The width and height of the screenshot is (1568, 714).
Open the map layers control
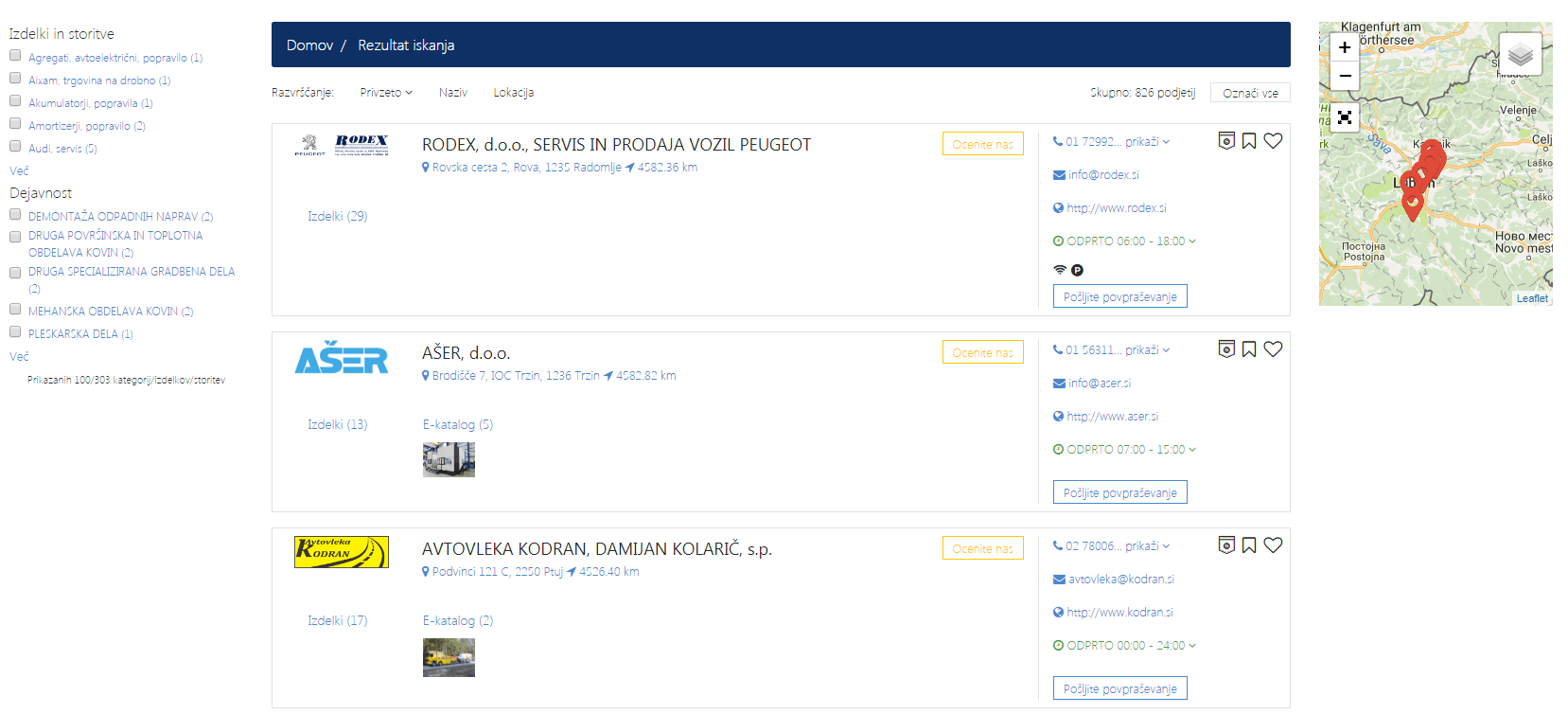(1520, 54)
